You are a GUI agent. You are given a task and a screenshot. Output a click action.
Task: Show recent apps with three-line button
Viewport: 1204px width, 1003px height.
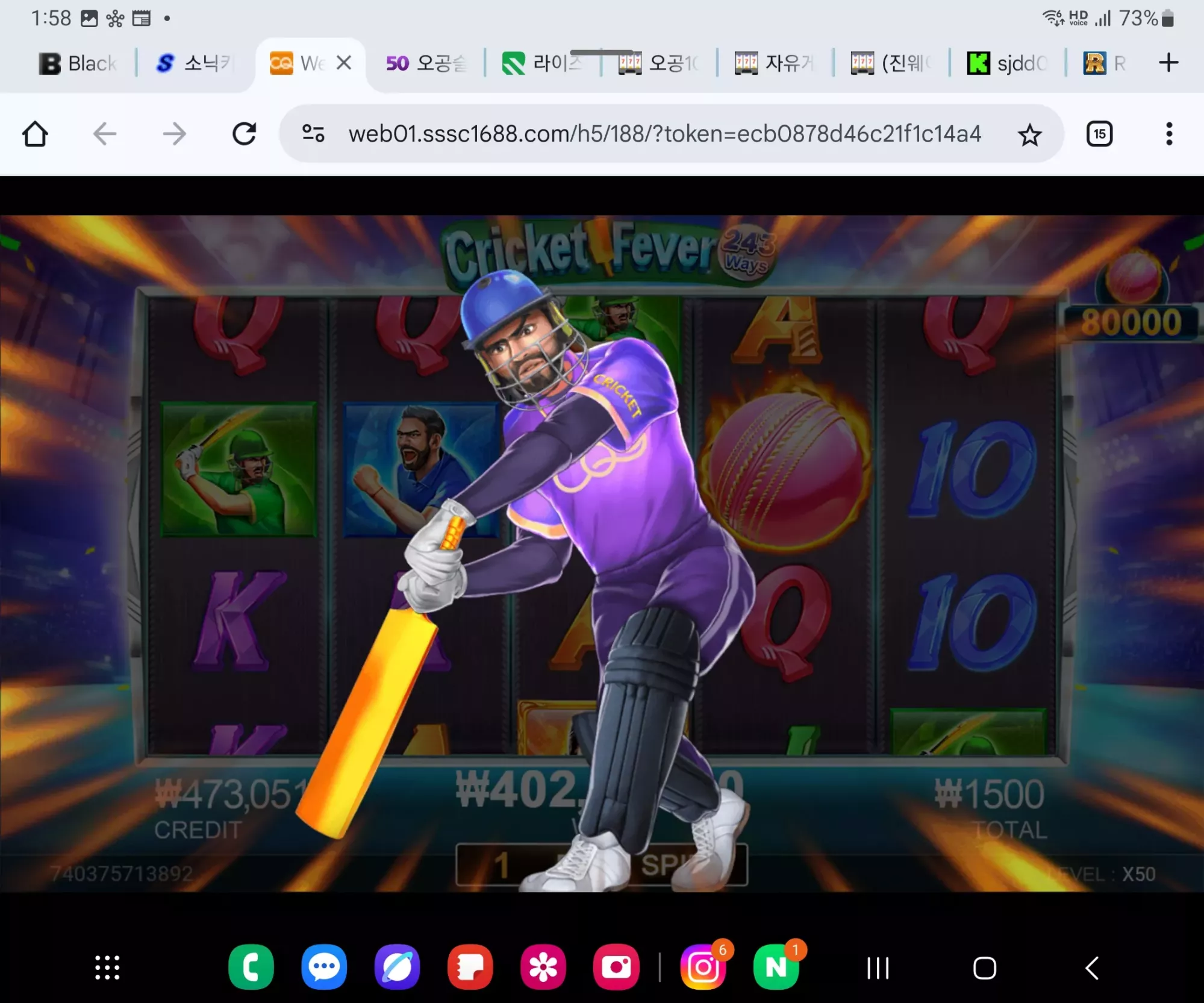click(878, 968)
